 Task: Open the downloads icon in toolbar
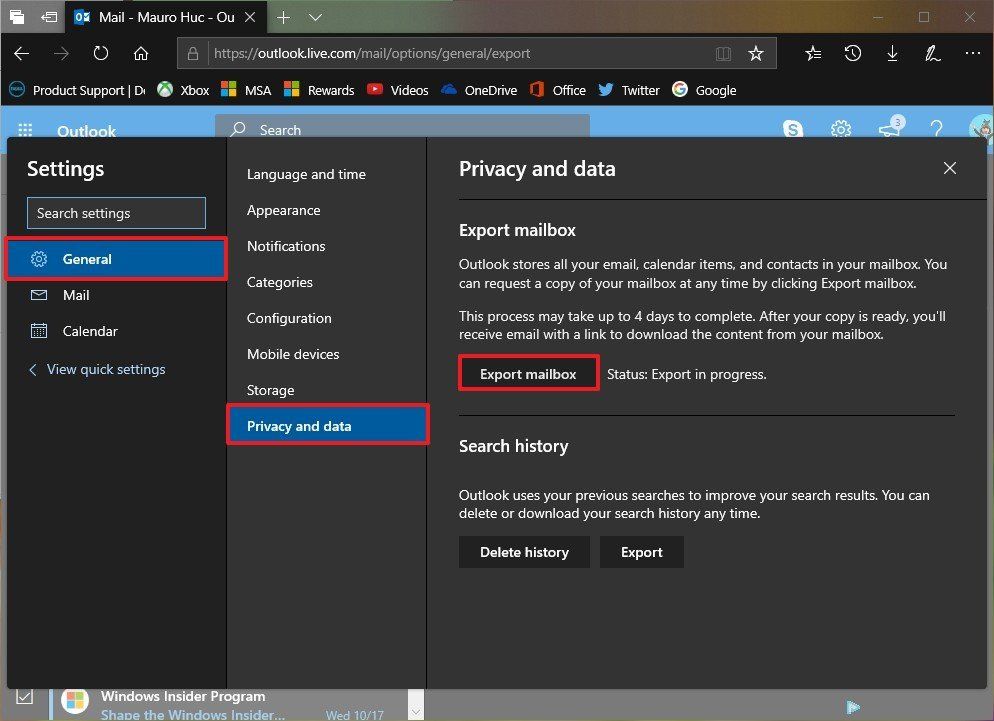[892, 53]
